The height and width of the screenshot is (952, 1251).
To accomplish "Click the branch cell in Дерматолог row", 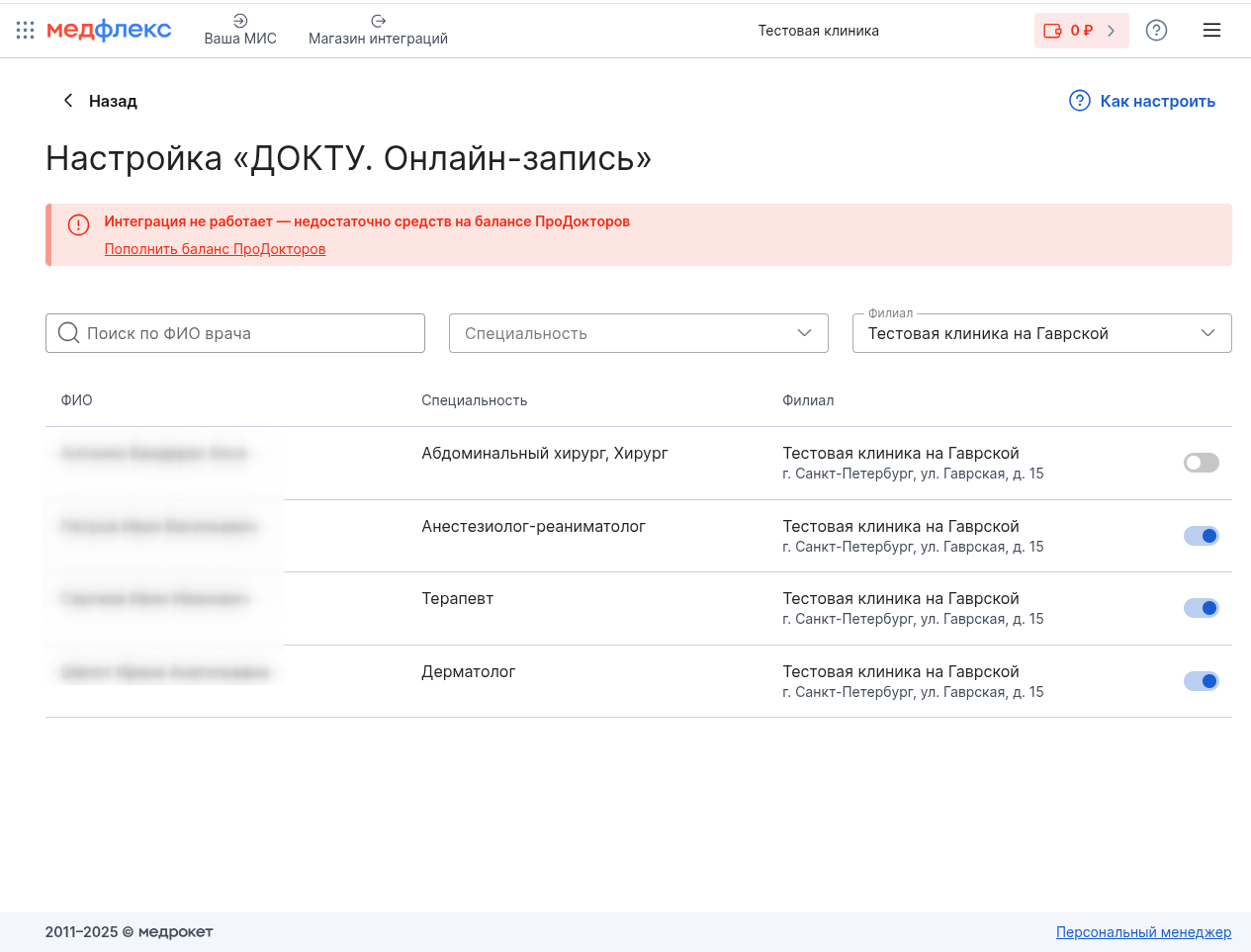I will (x=913, y=681).
